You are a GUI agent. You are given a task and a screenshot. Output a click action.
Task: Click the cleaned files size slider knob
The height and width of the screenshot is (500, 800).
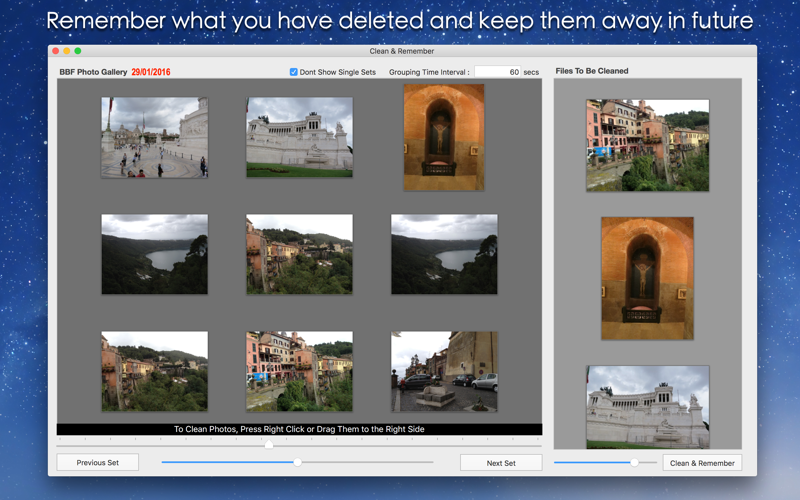pyautogui.click(x=634, y=462)
